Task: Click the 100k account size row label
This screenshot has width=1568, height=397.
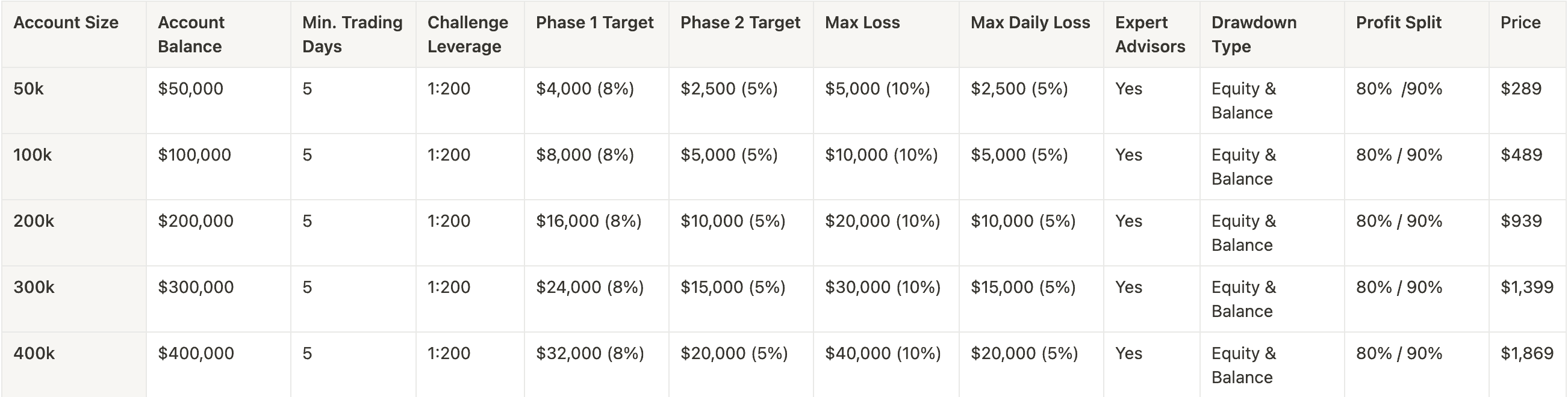Action: pyautogui.click(x=33, y=156)
